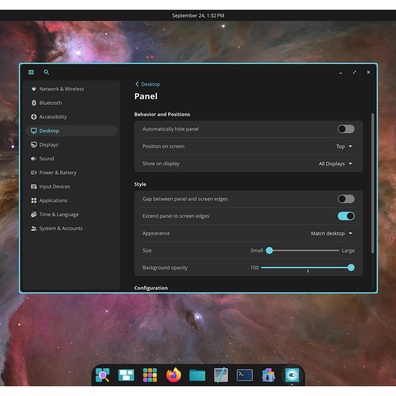Open the settings search magnifier
The image size is (396, 396).
pos(46,72)
